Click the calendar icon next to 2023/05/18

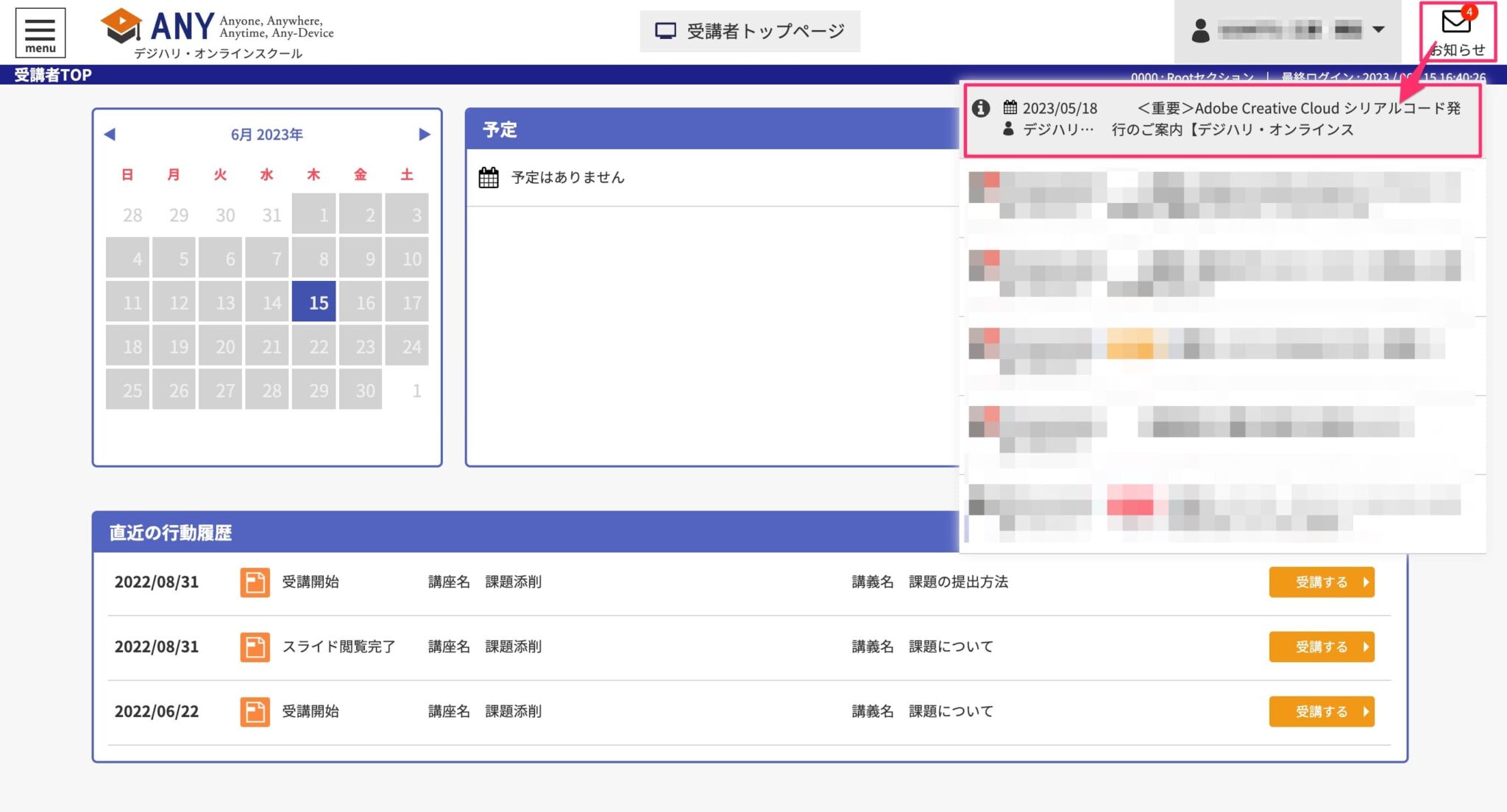(x=1011, y=107)
